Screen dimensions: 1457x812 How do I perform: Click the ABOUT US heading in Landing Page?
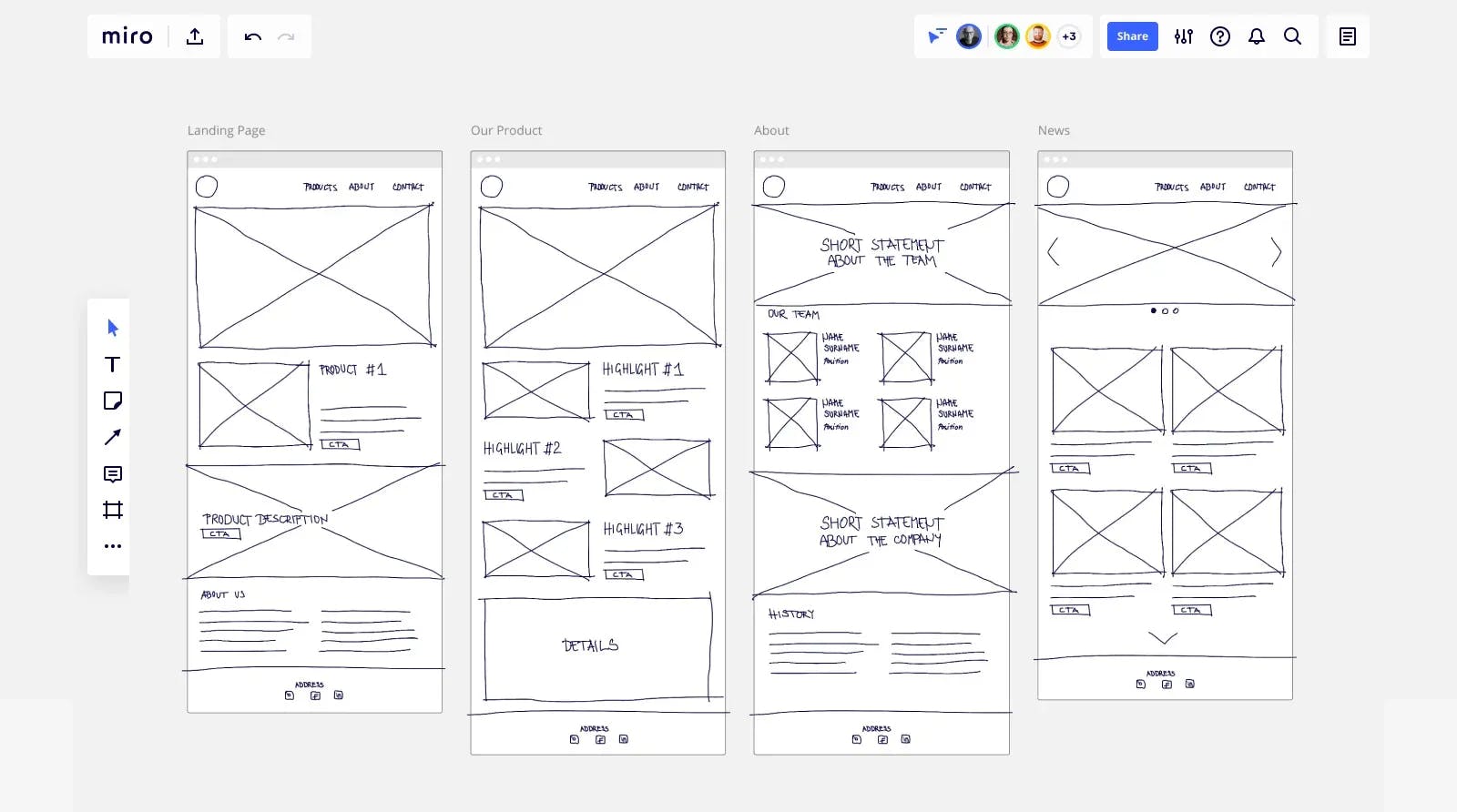point(223,594)
